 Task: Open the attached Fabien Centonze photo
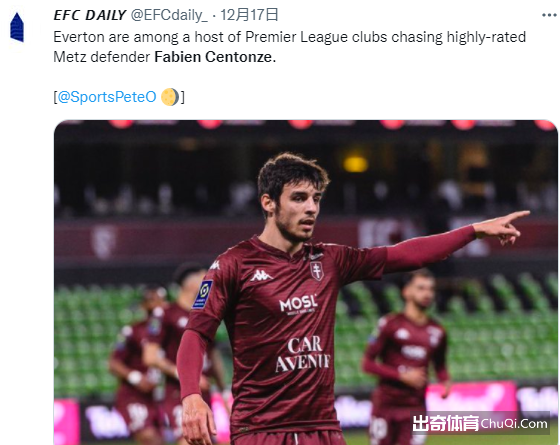point(306,282)
